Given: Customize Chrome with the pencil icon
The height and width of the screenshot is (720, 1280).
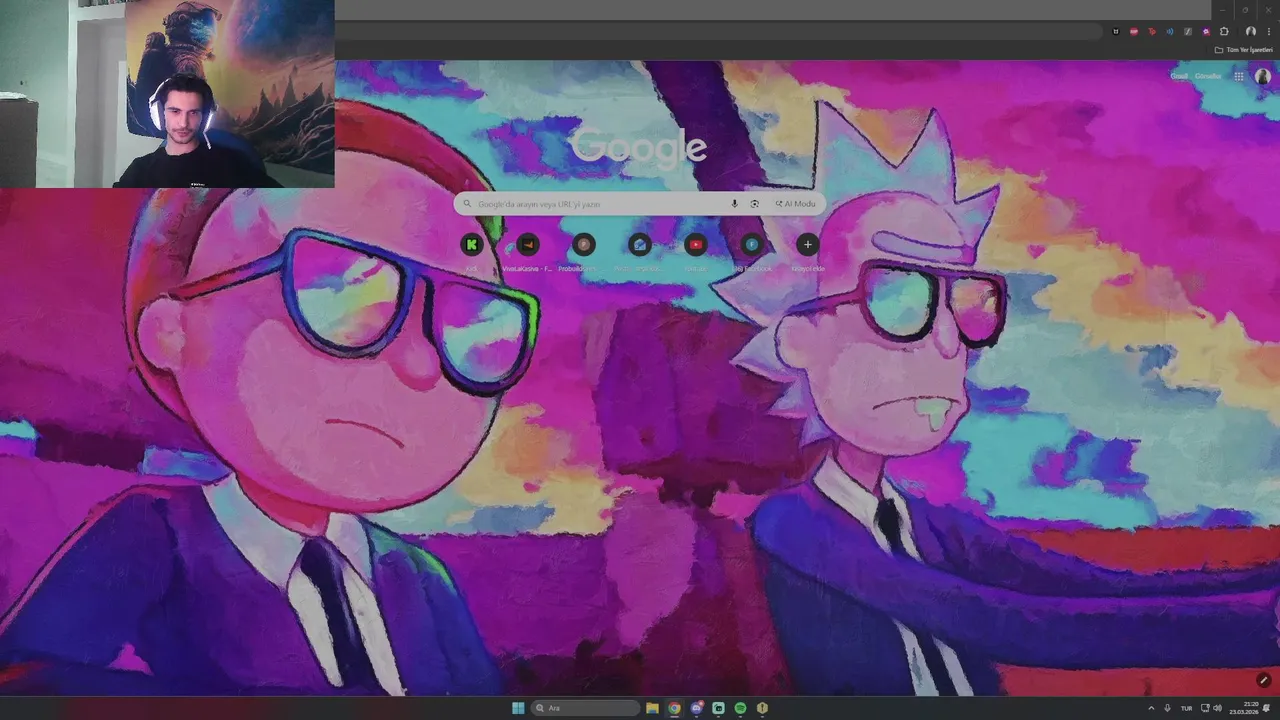Looking at the screenshot, I should [x=1264, y=680].
